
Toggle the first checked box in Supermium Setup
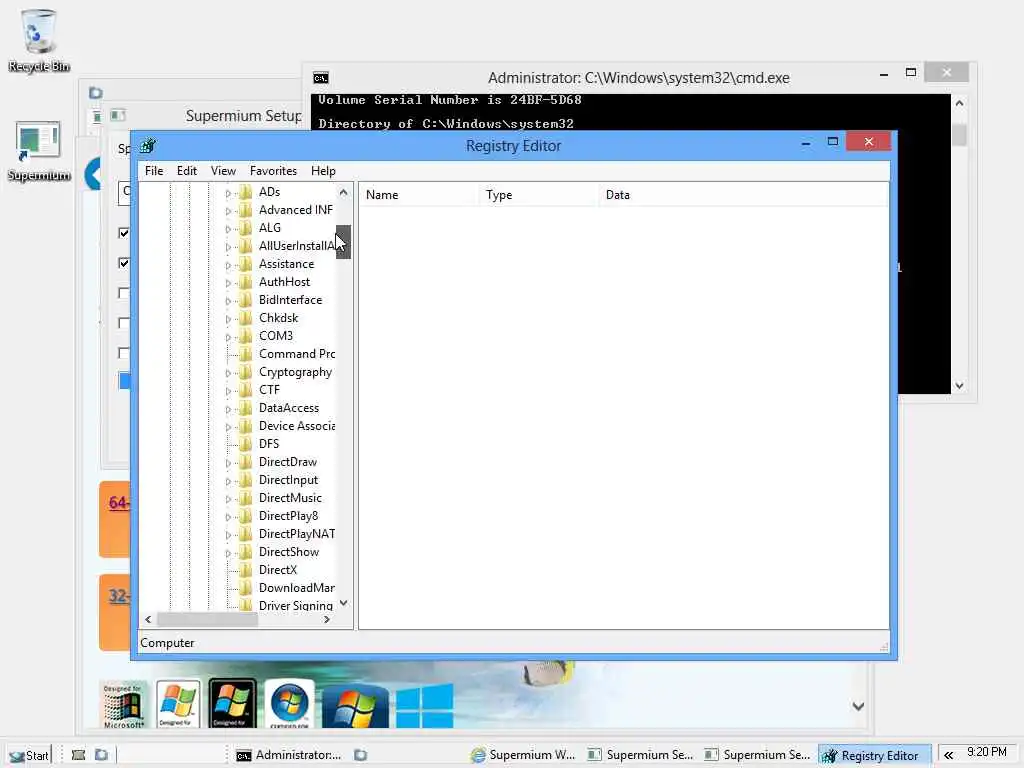click(123, 233)
